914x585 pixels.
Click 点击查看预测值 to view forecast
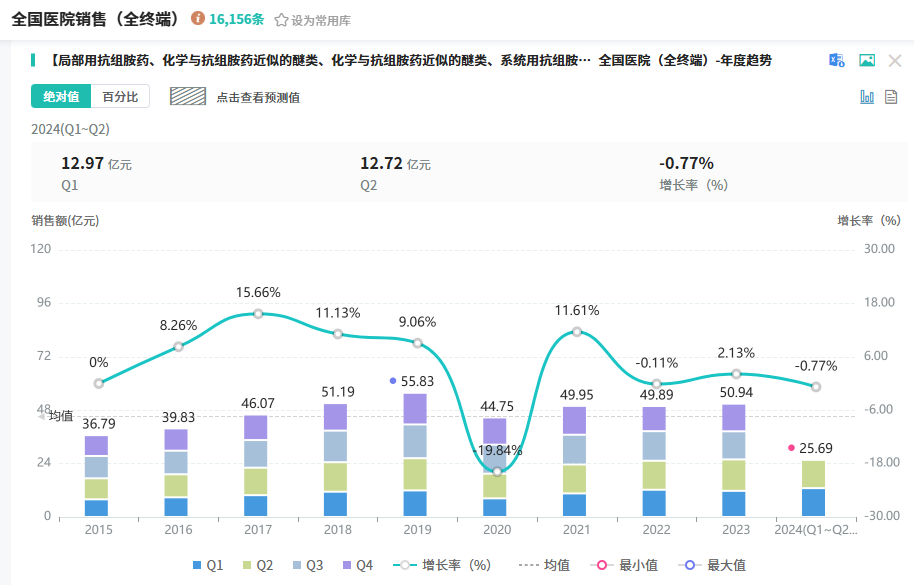point(258,97)
